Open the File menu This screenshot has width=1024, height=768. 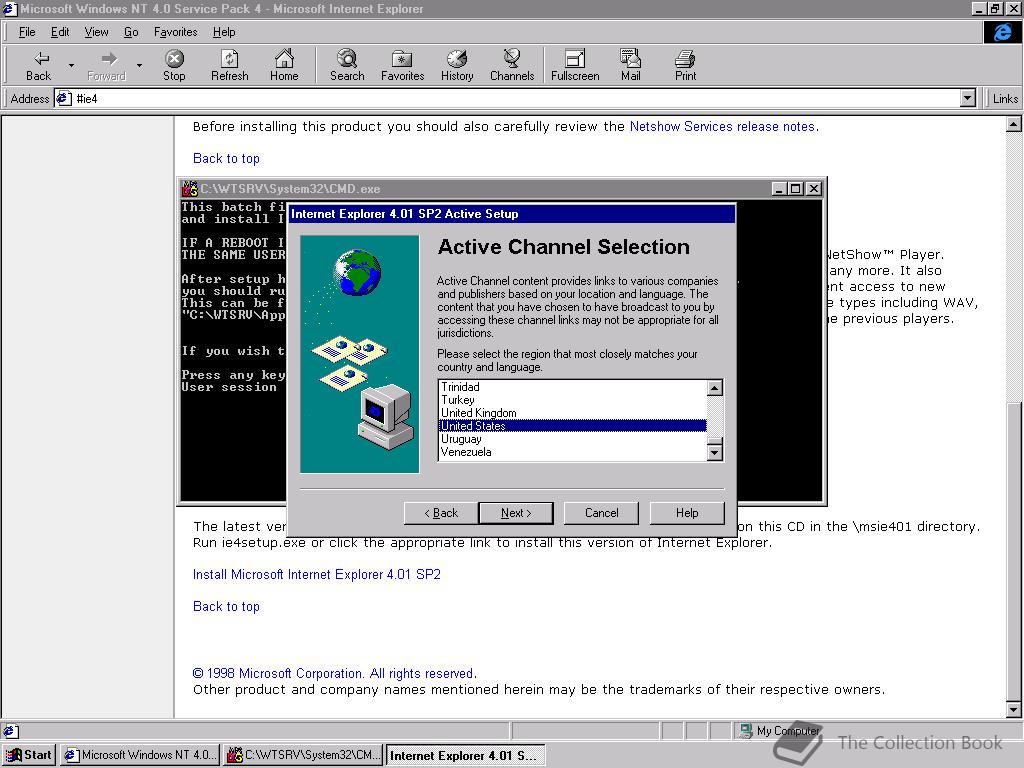pos(27,32)
